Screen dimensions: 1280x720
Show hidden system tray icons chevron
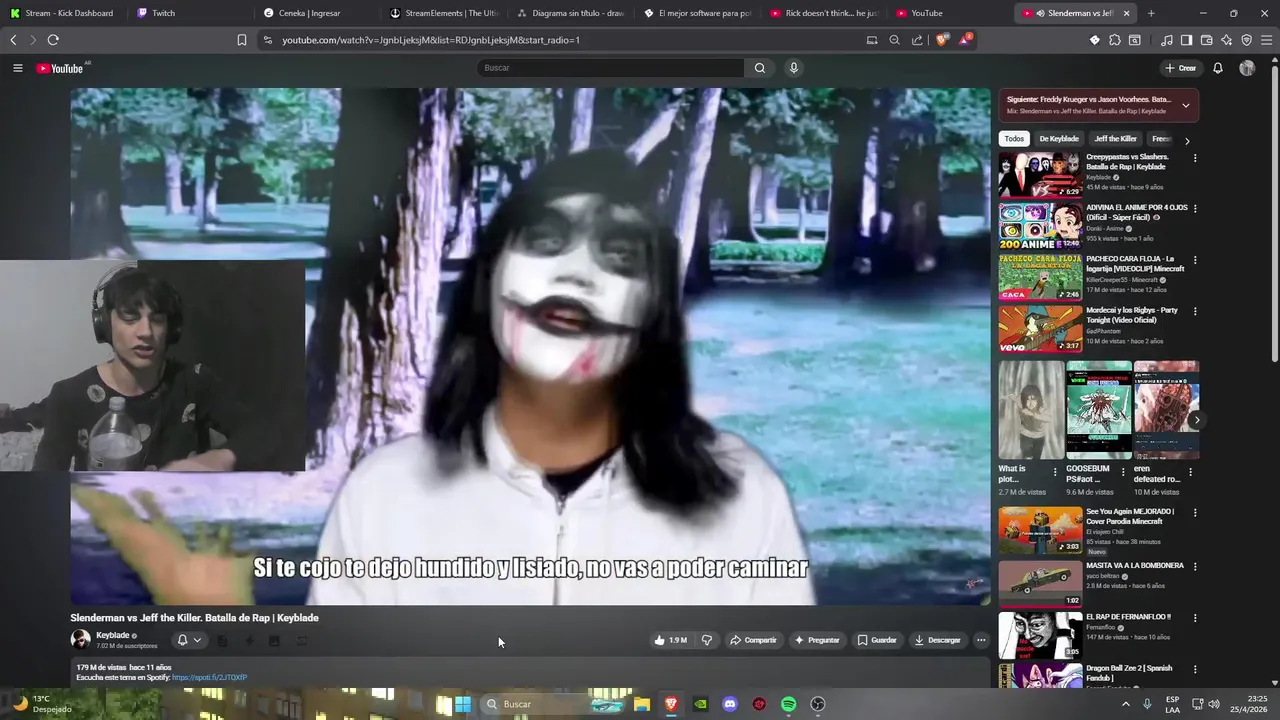(x=1126, y=704)
